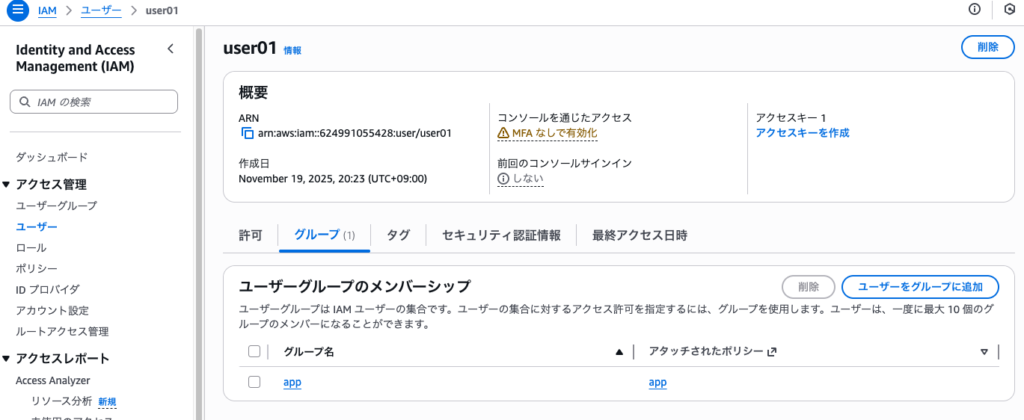Click the hexagon settings icon at top right
This screenshot has height=420, width=1024.
[x=1009, y=10]
